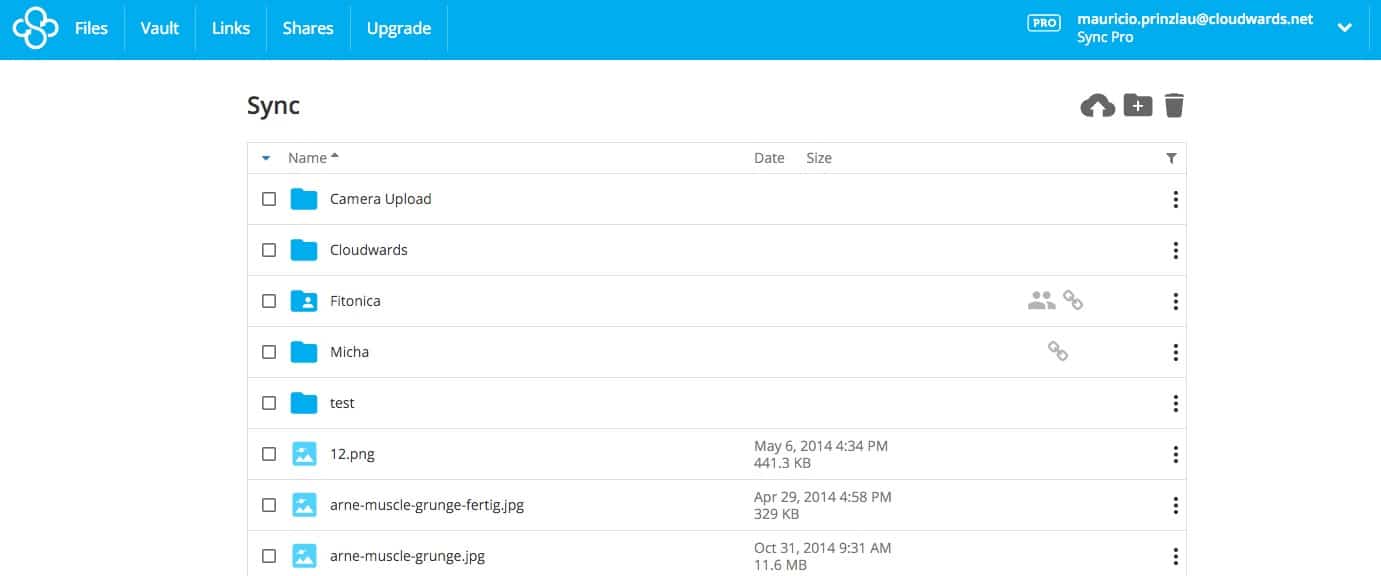The width and height of the screenshot is (1381, 576).
Task: Tick the checkbox for arne-muscle-grunge-fertig.jpg
Action: (269, 505)
